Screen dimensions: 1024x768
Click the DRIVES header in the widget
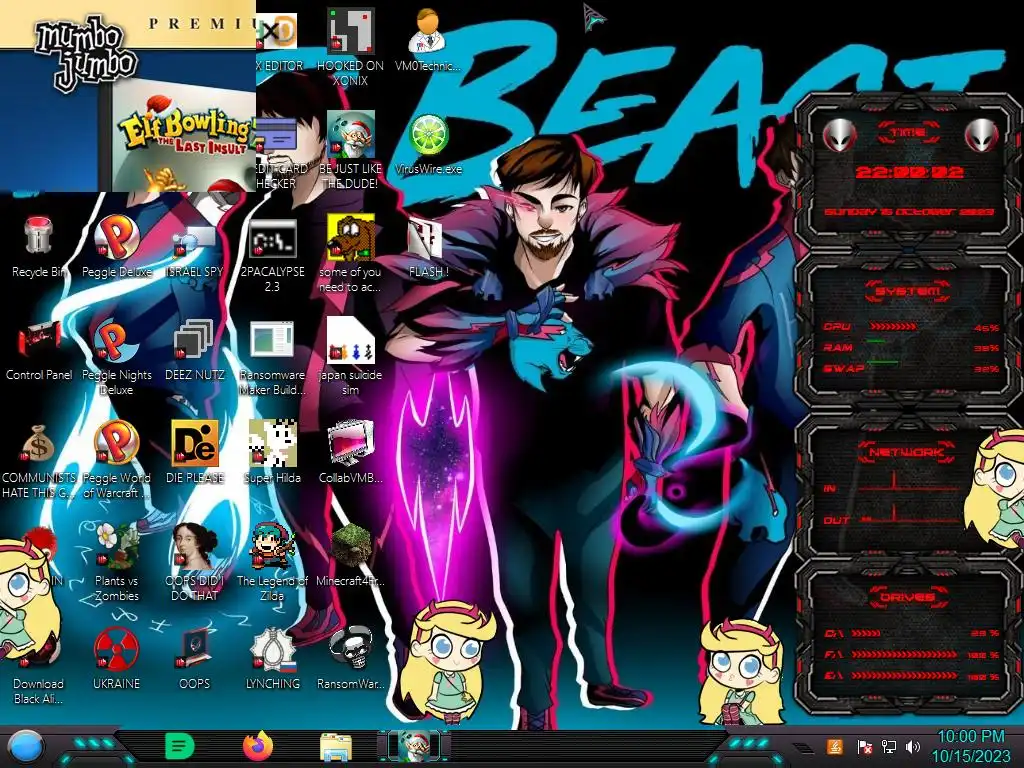[908, 597]
